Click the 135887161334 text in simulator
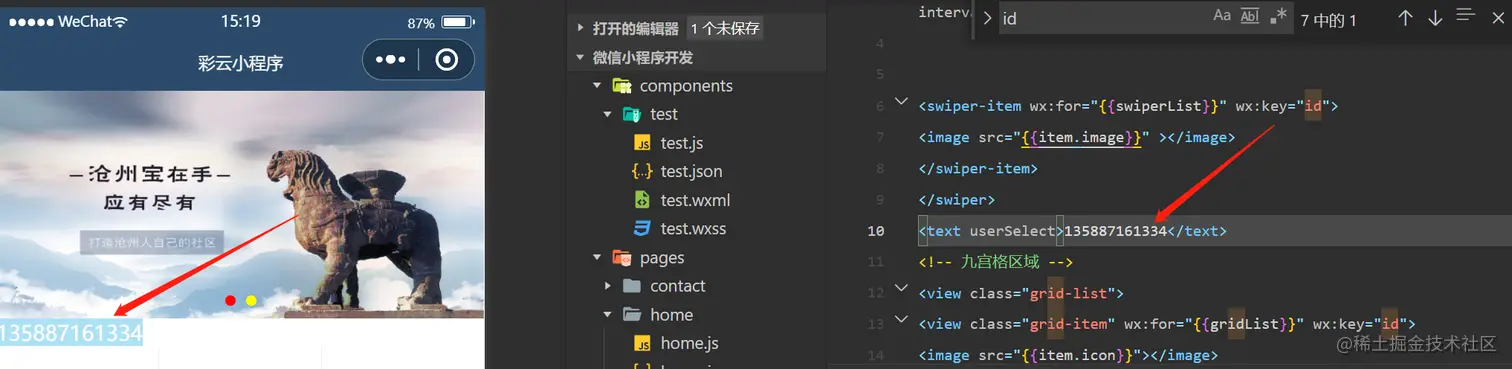Screen dimensions: 1512x369 coord(71,333)
